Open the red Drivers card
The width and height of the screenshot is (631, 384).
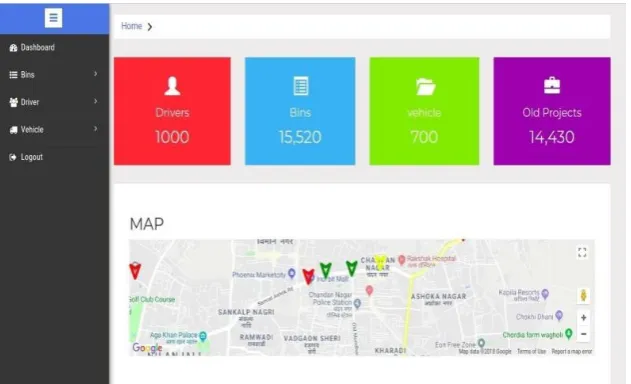(x=172, y=111)
